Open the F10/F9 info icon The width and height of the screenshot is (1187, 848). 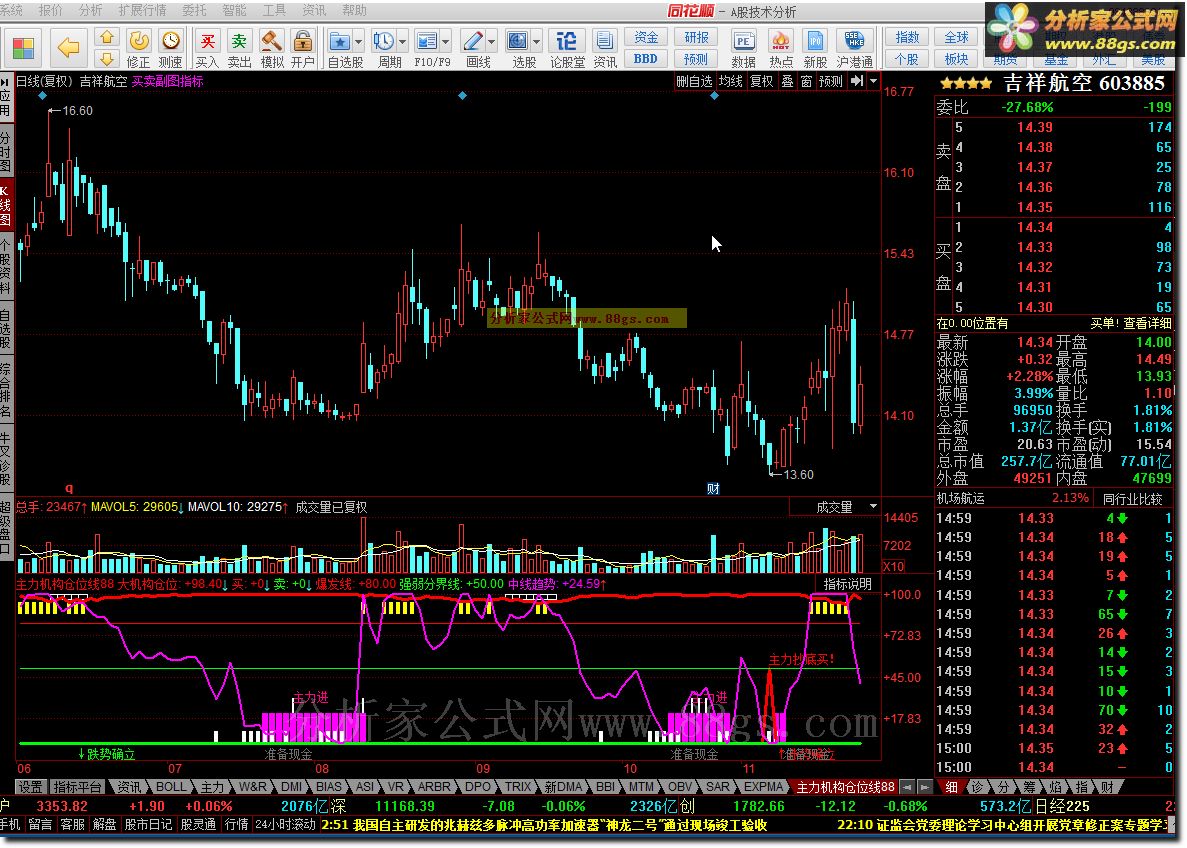click(x=427, y=42)
